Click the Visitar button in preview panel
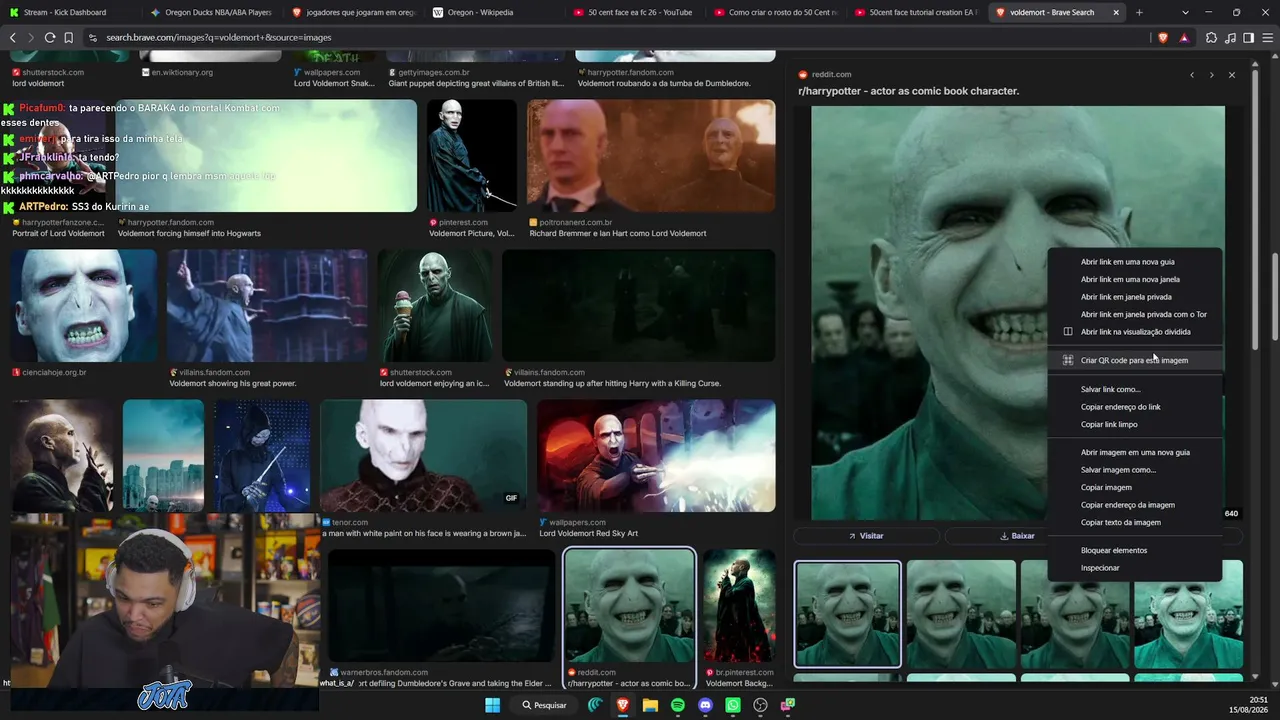Viewport: 1280px width, 720px height. (x=866, y=536)
